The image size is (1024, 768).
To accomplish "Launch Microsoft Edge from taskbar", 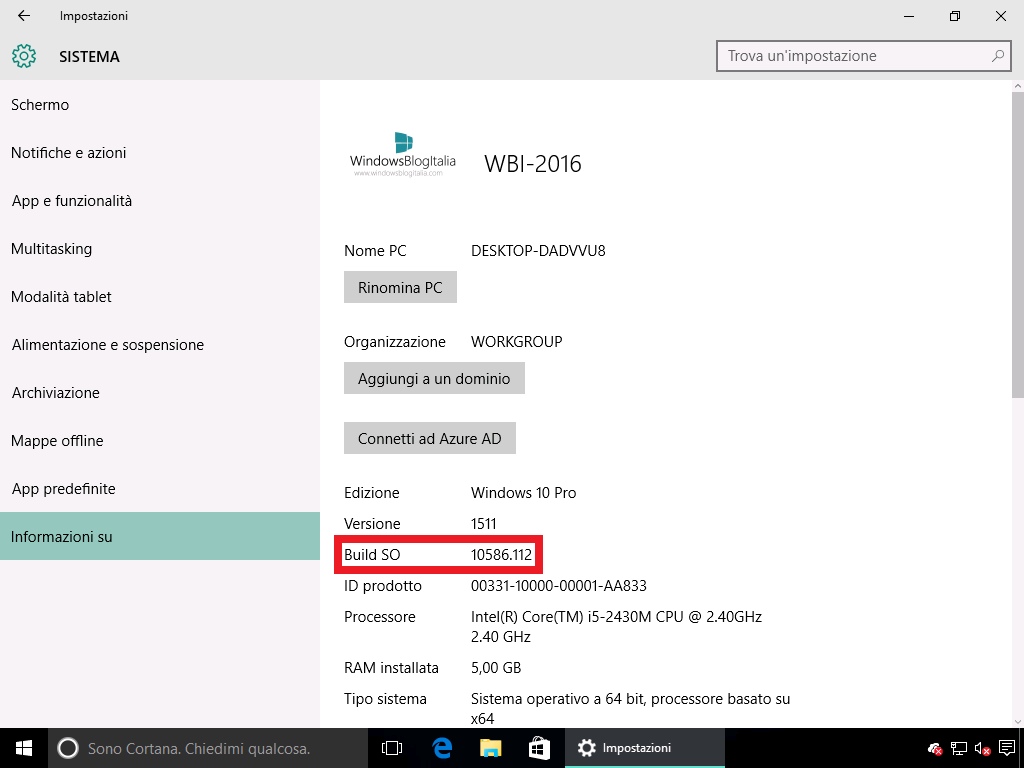I will [442, 748].
